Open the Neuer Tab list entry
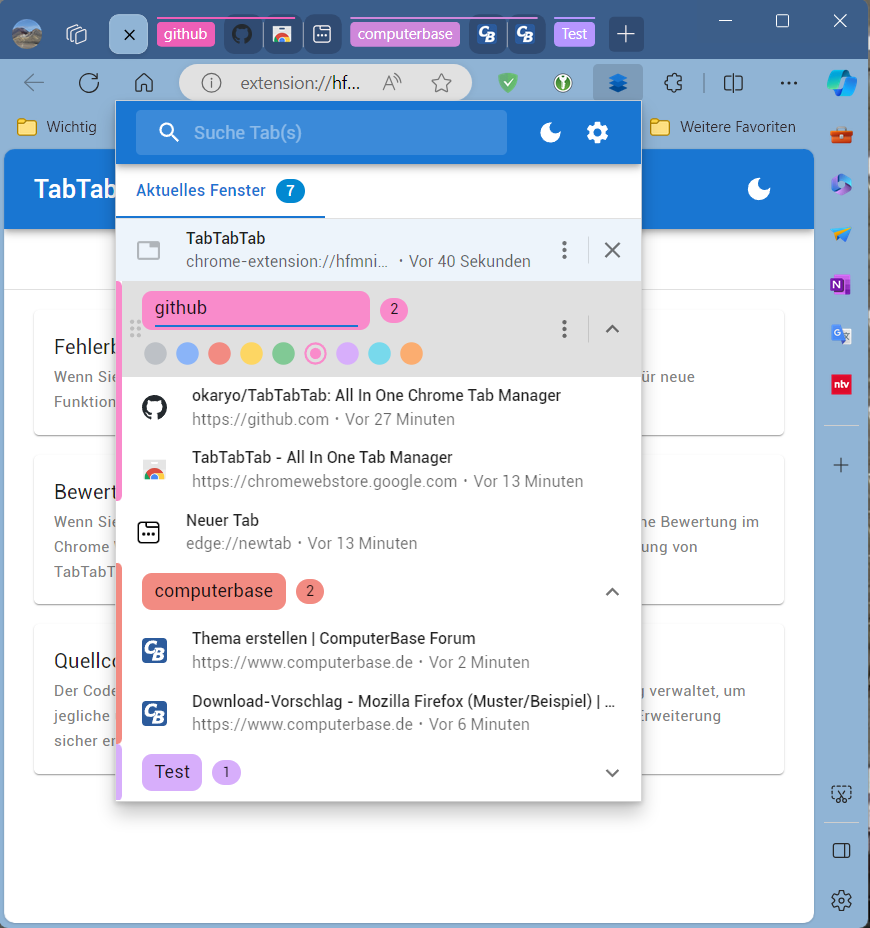870x928 pixels. pos(379,532)
